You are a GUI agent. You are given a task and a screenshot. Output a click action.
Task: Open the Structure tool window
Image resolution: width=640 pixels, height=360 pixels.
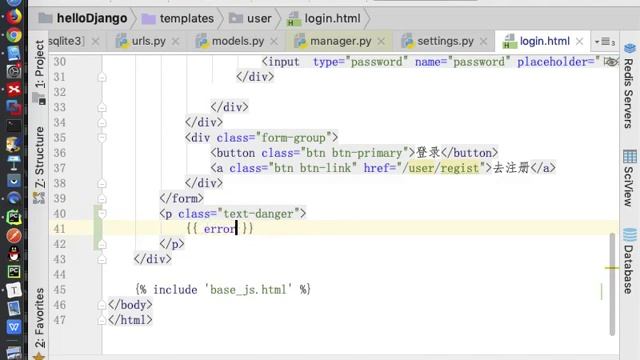[x=39, y=157]
